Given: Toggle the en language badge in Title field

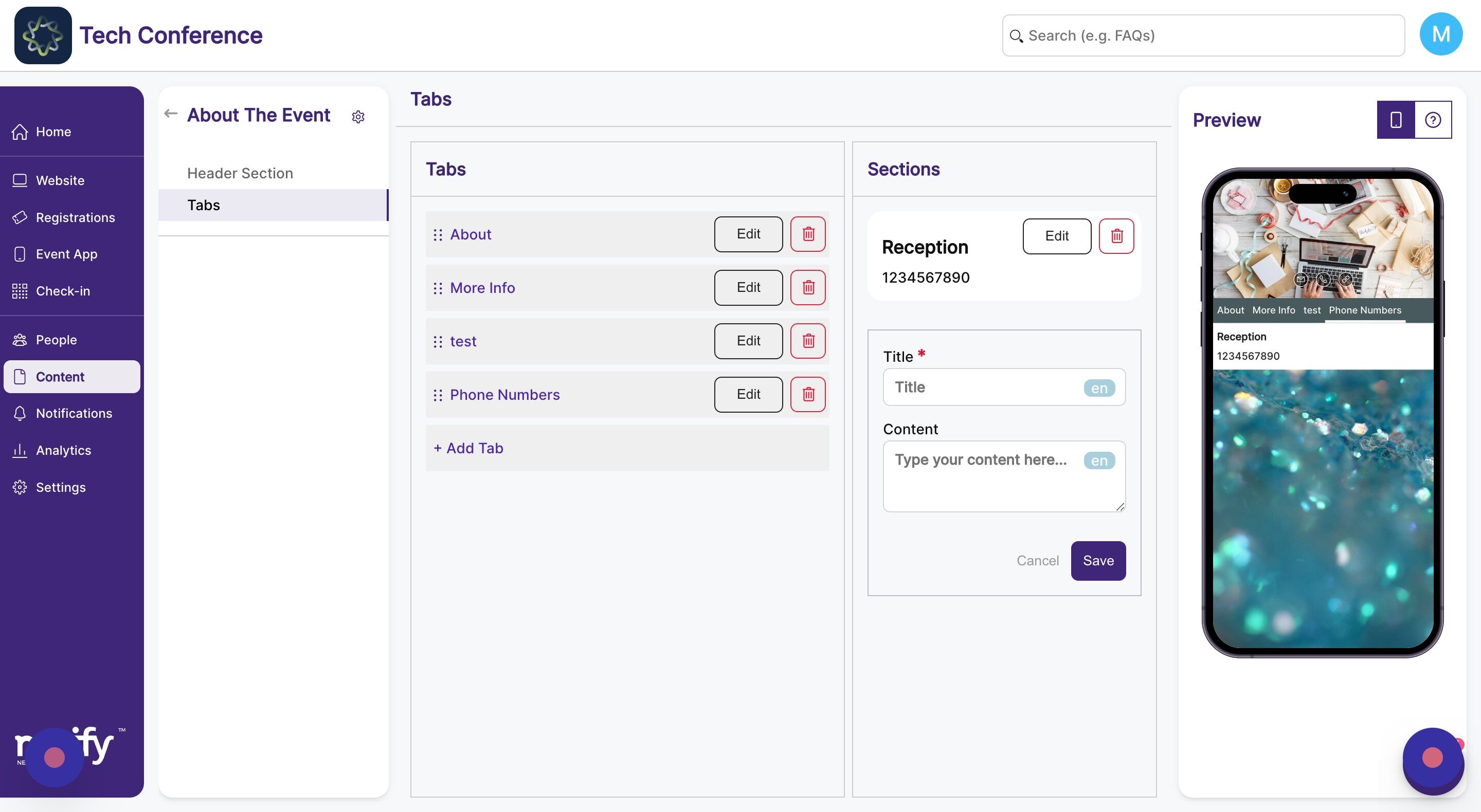Looking at the screenshot, I should pyautogui.click(x=1099, y=388).
